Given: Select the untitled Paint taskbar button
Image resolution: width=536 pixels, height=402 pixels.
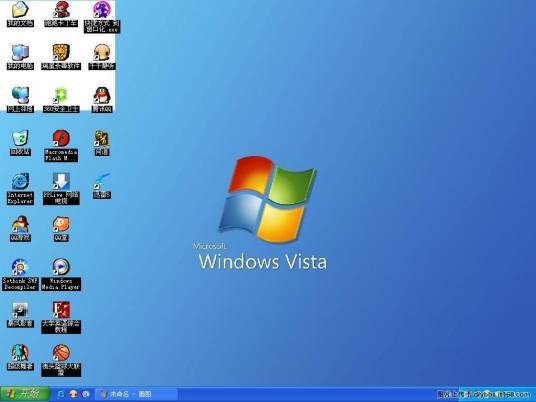Looking at the screenshot, I should (x=136, y=394).
